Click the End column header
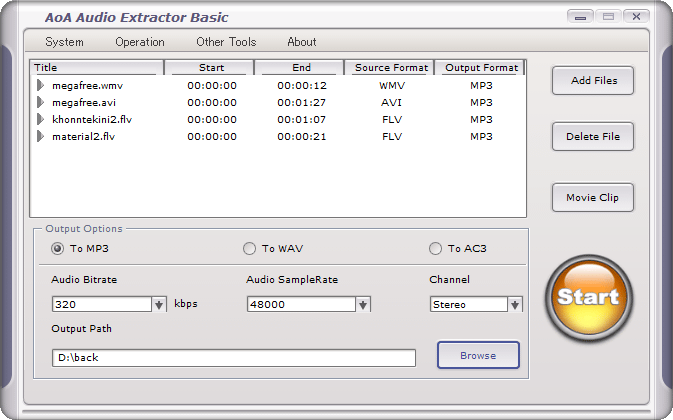 (x=299, y=68)
